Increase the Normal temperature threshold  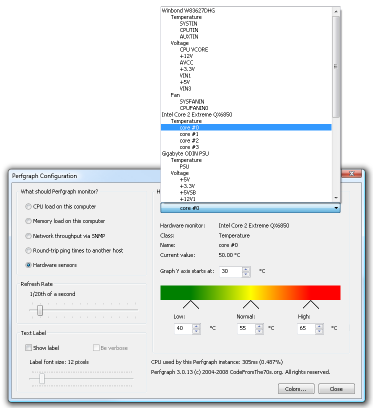tap(259, 326)
